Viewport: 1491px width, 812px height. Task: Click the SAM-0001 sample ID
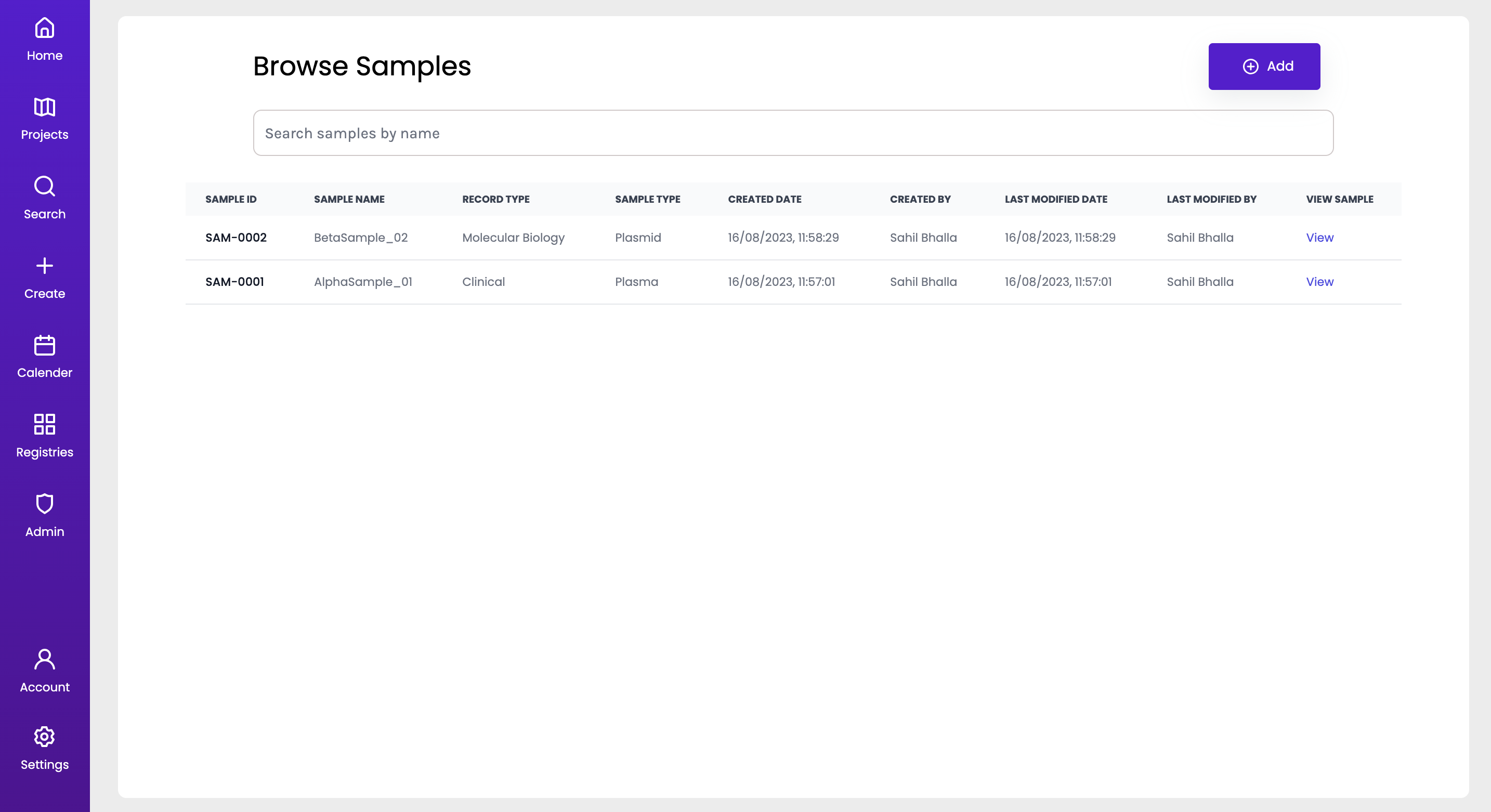234,282
